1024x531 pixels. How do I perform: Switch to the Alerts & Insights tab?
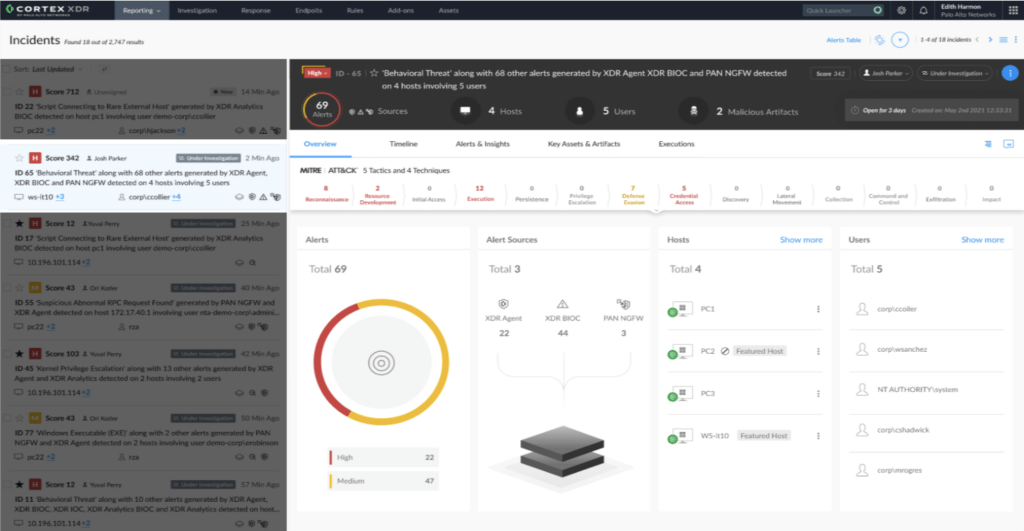click(x=483, y=144)
